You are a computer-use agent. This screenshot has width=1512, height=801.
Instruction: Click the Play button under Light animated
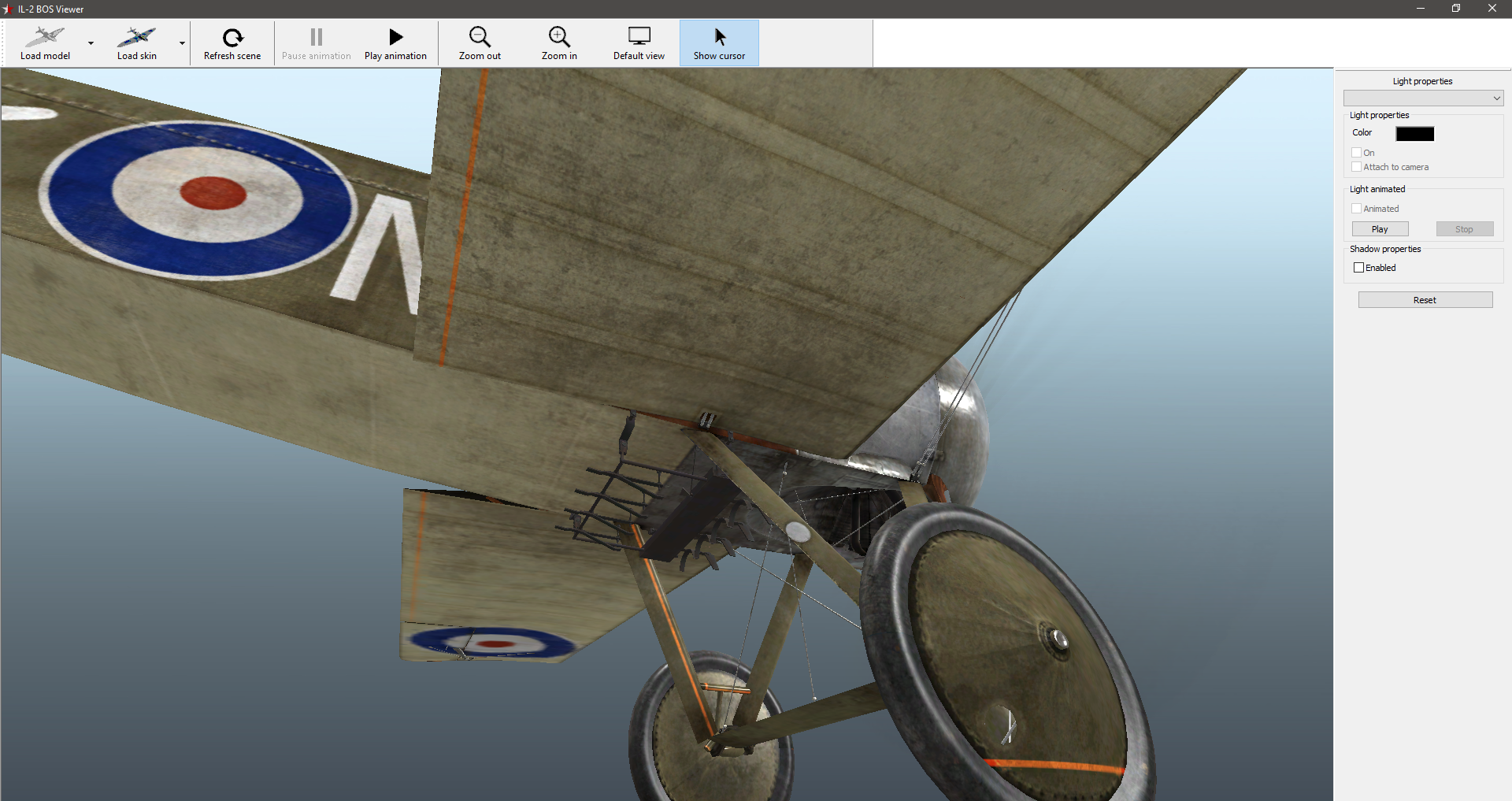[1380, 229]
